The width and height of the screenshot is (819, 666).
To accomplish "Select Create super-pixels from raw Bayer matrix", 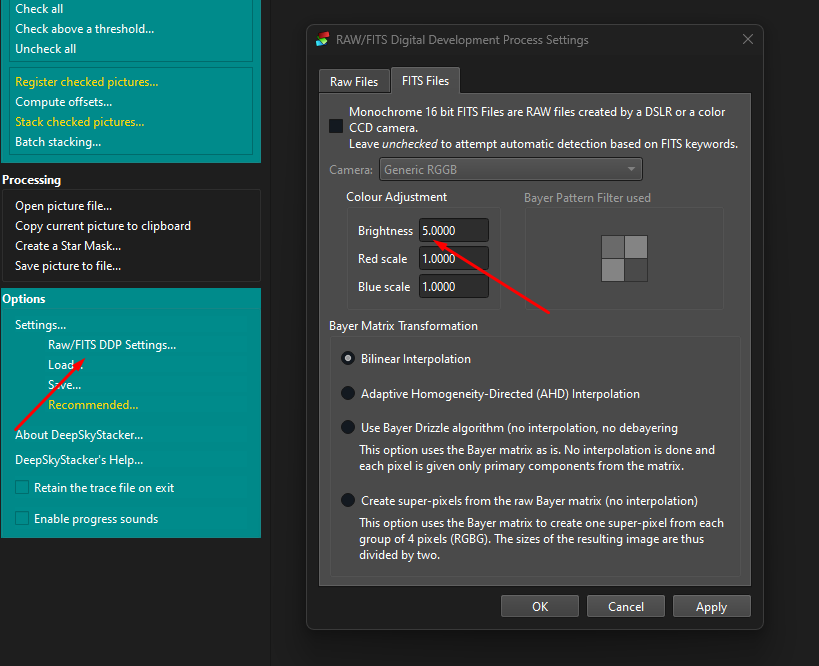I will [348, 500].
